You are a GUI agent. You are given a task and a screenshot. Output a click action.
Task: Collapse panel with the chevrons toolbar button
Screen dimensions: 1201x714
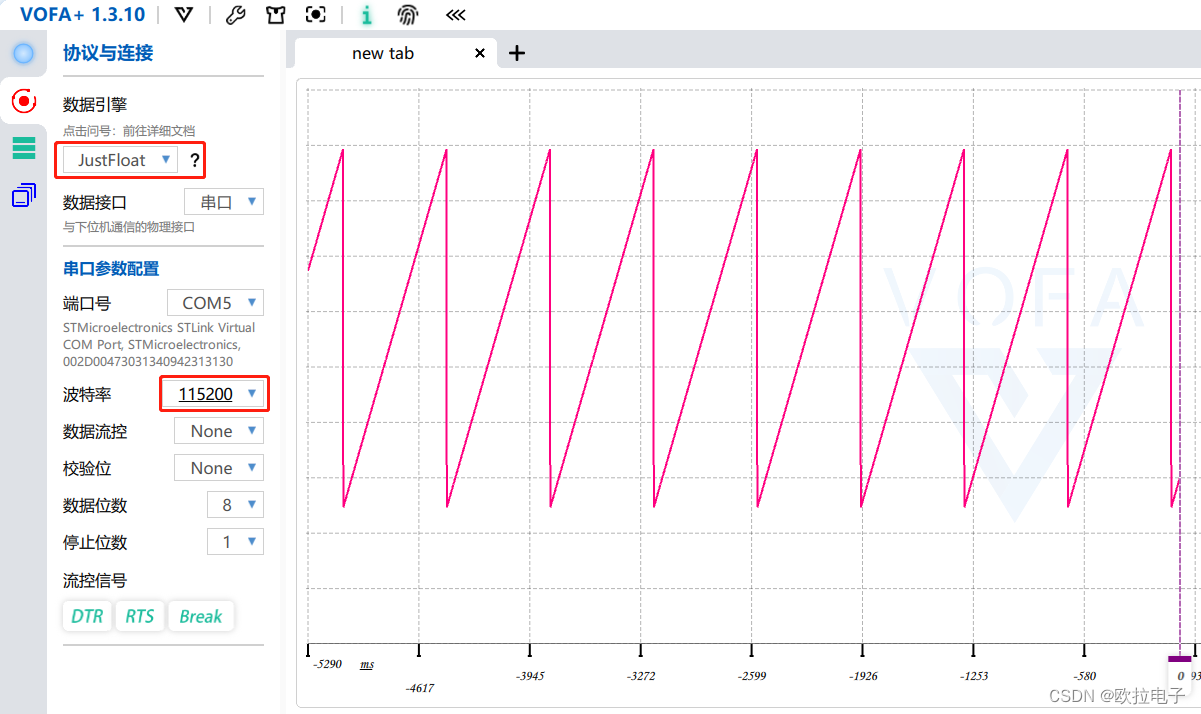click(x=455, y=15)
